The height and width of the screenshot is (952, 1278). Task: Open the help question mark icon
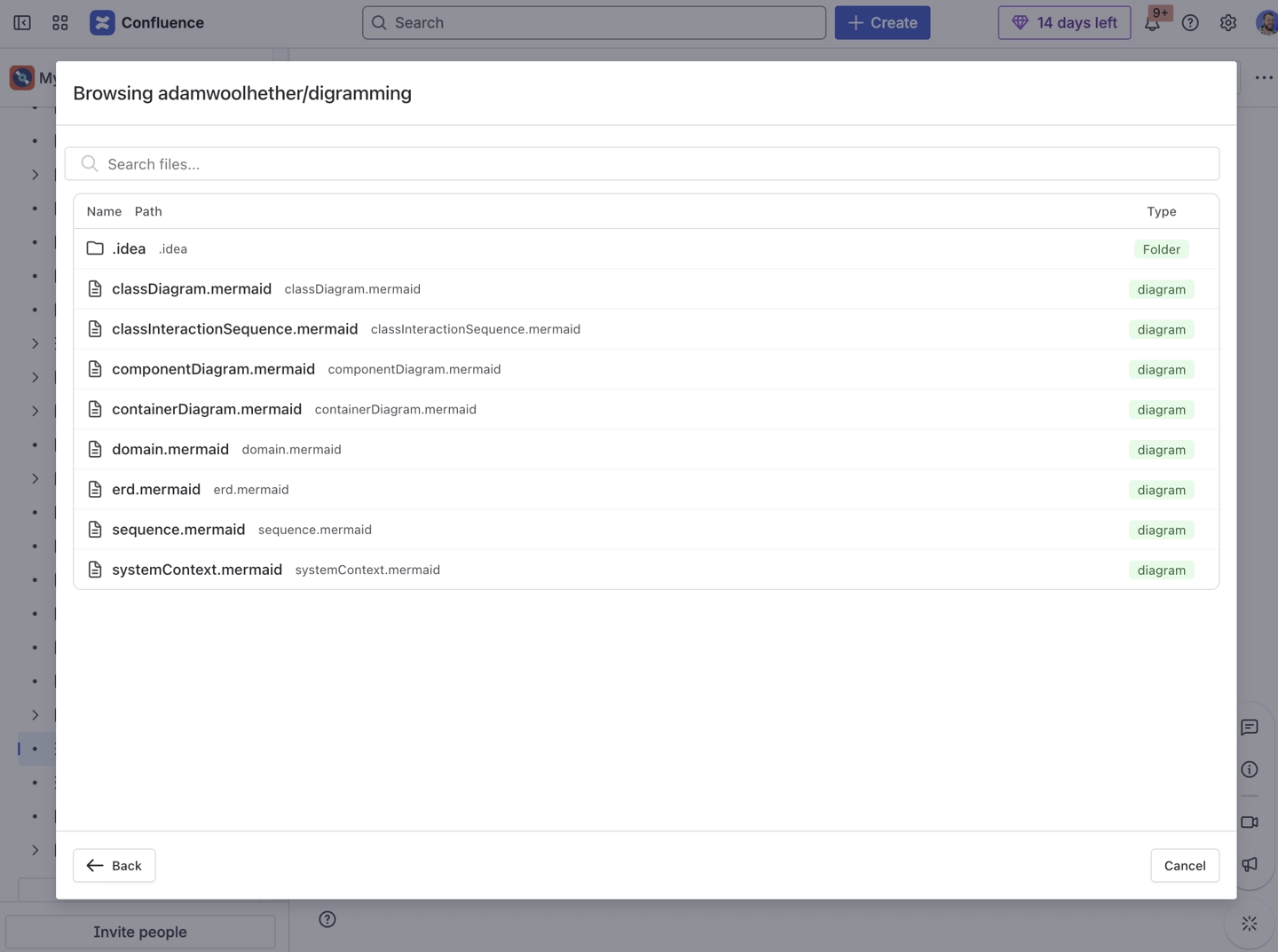coord(1190,22)
